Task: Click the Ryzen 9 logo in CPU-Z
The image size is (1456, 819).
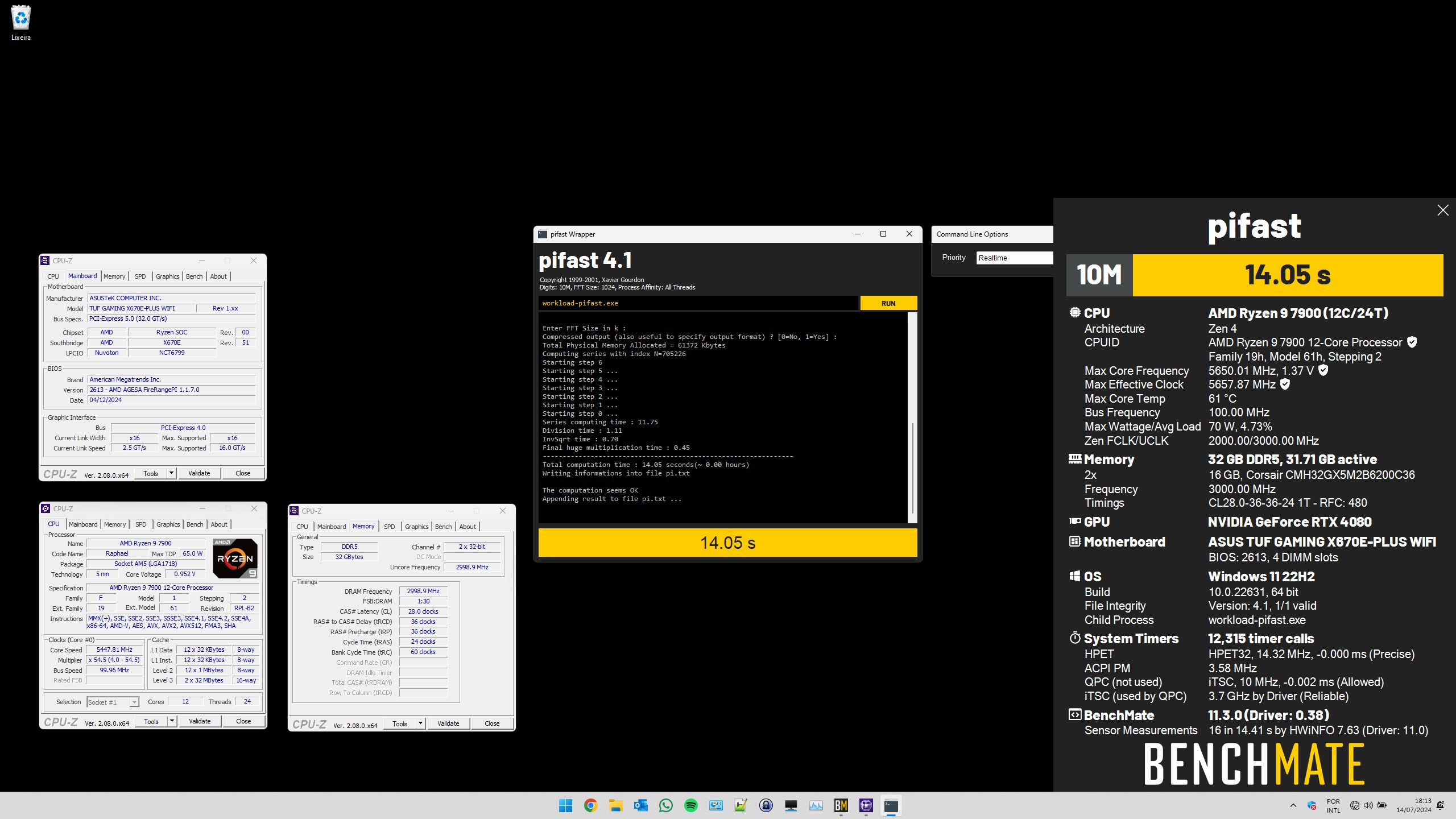Action: coord(235,558)
